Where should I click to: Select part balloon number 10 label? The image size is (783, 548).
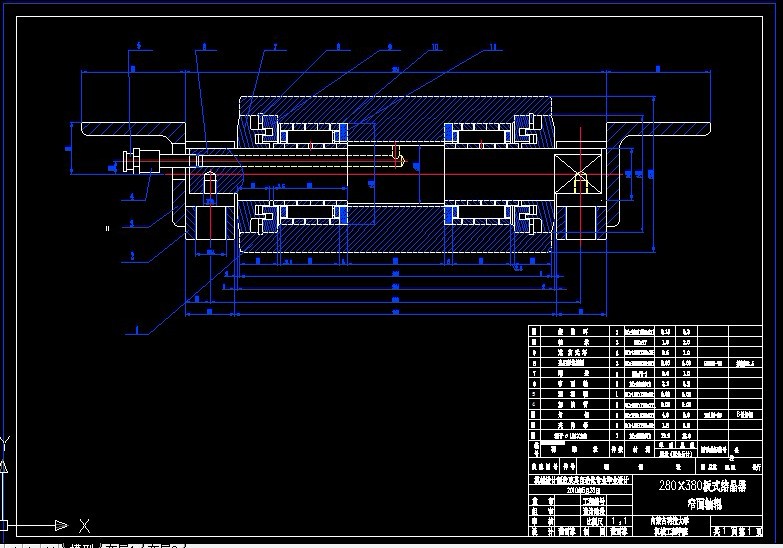point(435,47)
